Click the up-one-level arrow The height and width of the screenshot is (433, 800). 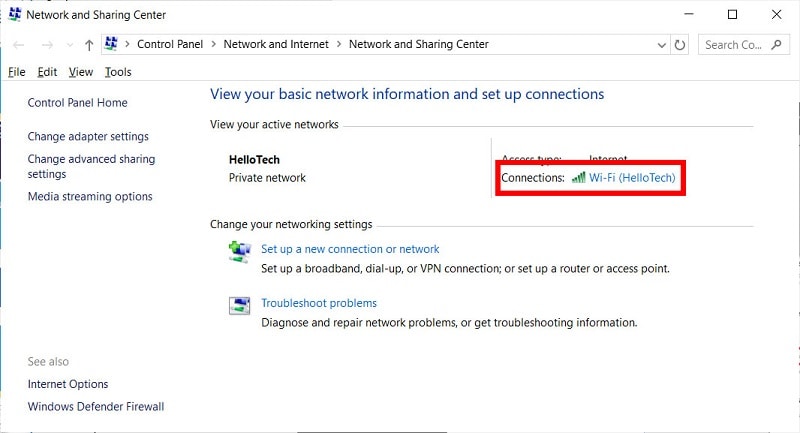89,45
